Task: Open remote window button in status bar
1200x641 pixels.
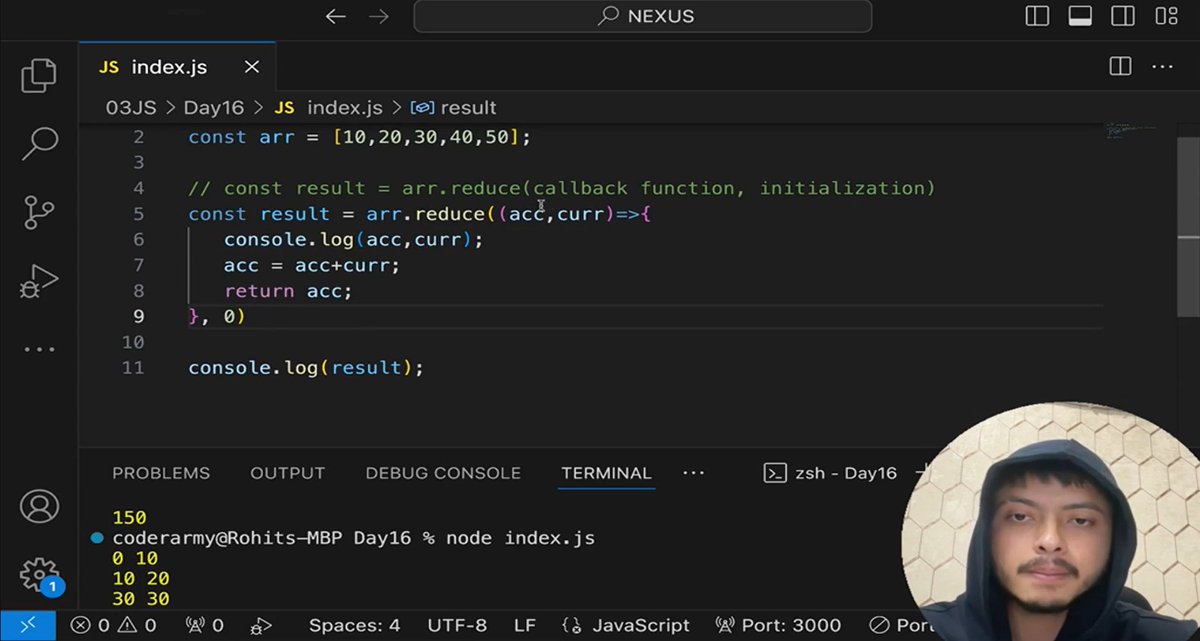Action: click(27, 625)
